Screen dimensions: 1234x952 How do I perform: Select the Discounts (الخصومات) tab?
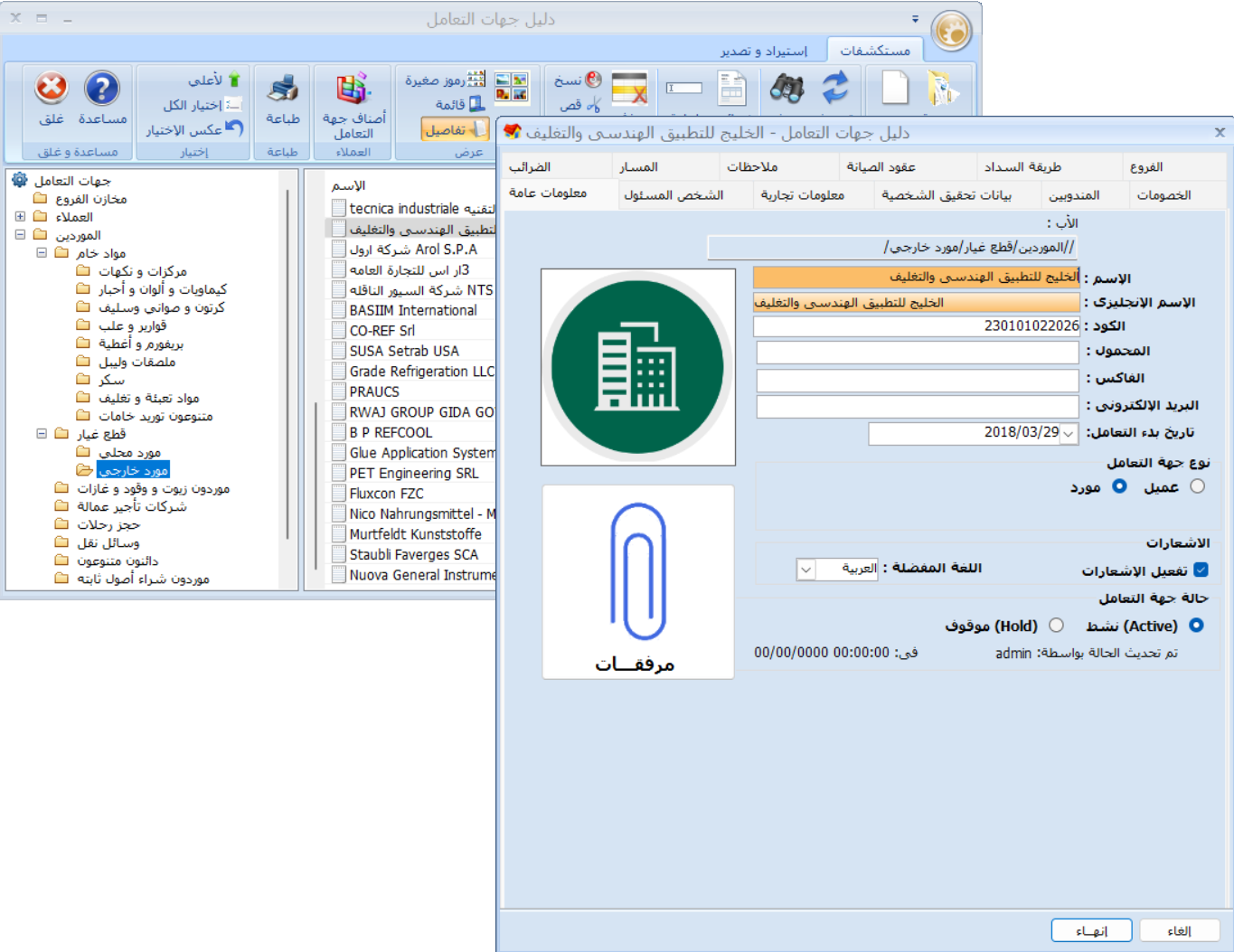pyautogui.click(x=1163, y=195)
